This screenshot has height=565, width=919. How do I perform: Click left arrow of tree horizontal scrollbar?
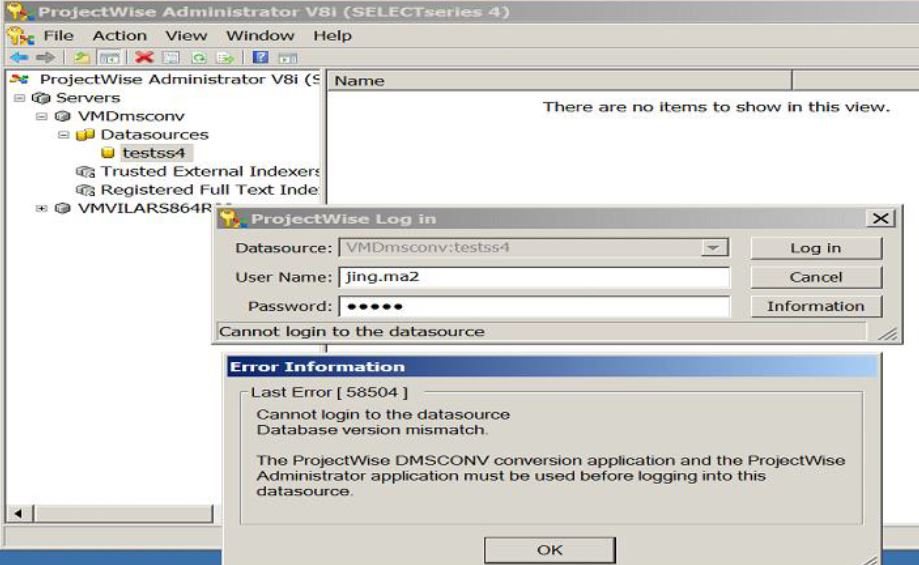18,514
